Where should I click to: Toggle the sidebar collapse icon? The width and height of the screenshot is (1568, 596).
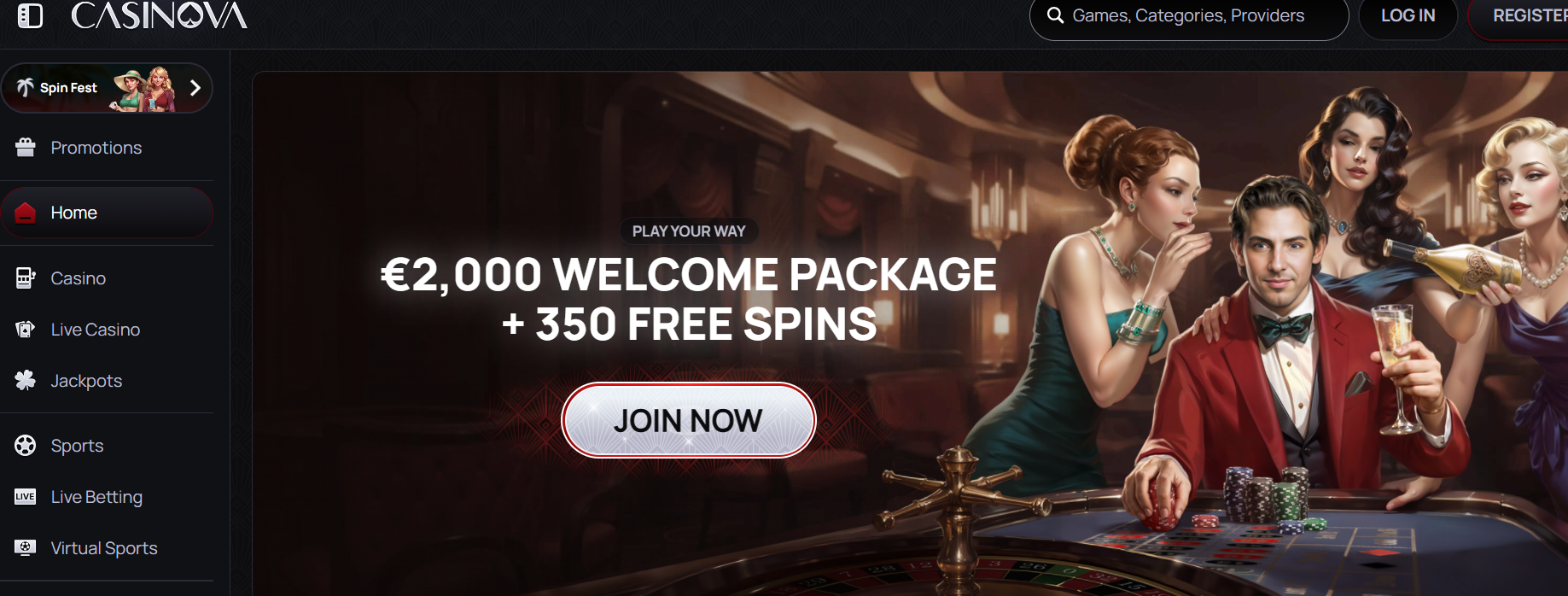pyautogui.click(x=30, y=16)
